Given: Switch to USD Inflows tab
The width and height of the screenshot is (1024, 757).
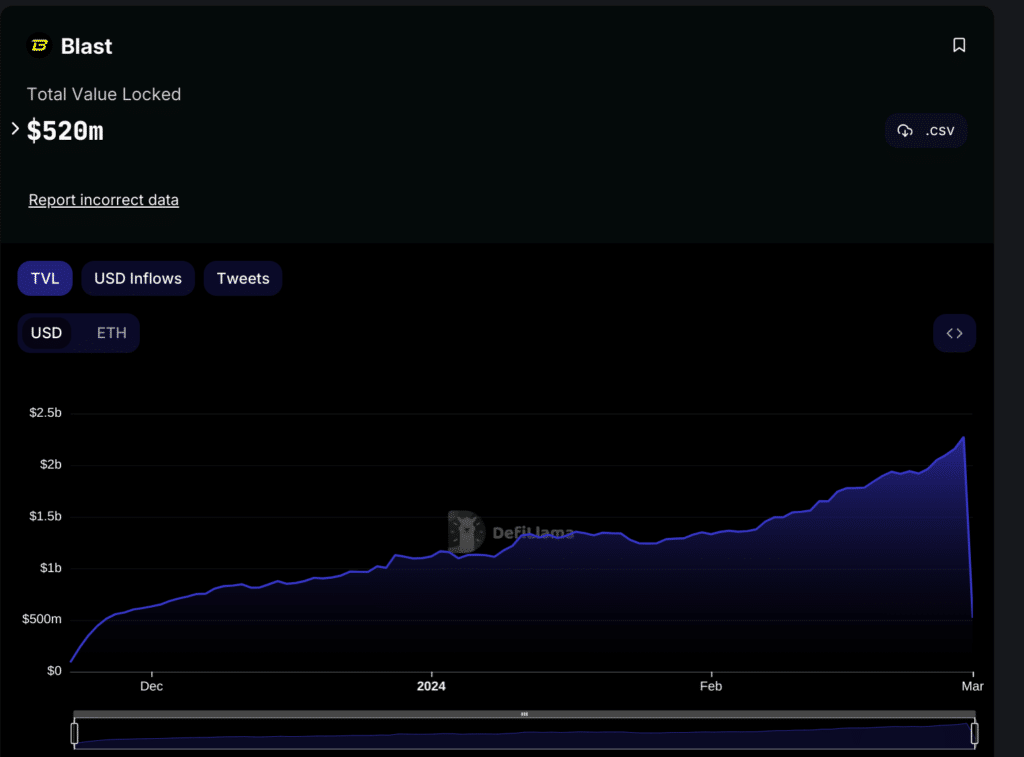Looking at the screenshot, I should pos(138,278).
